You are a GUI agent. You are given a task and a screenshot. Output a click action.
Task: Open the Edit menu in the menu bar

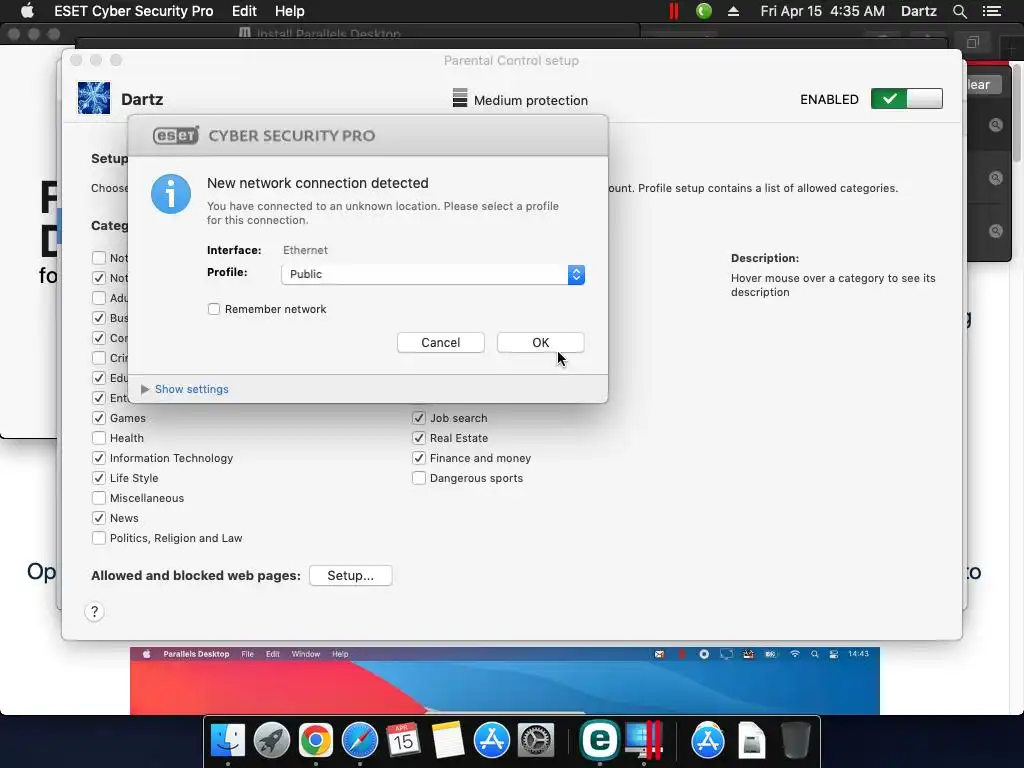[x=244, y=11]
